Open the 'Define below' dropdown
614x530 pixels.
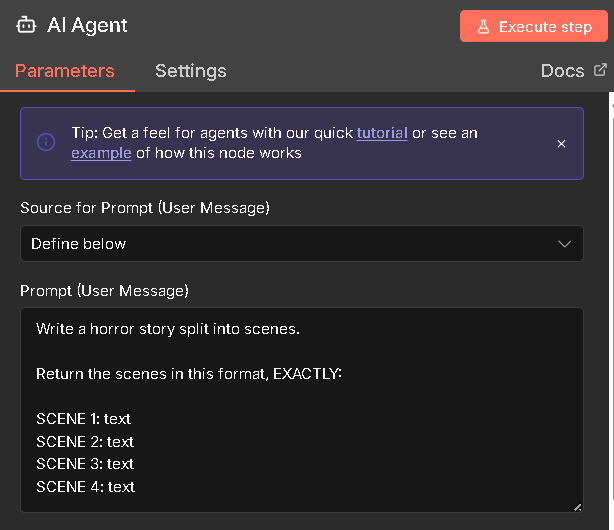(x=300, y=243)
